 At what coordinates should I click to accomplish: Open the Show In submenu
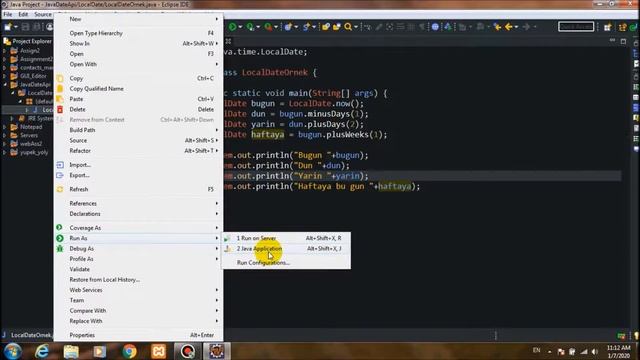(x=138, y=43)
